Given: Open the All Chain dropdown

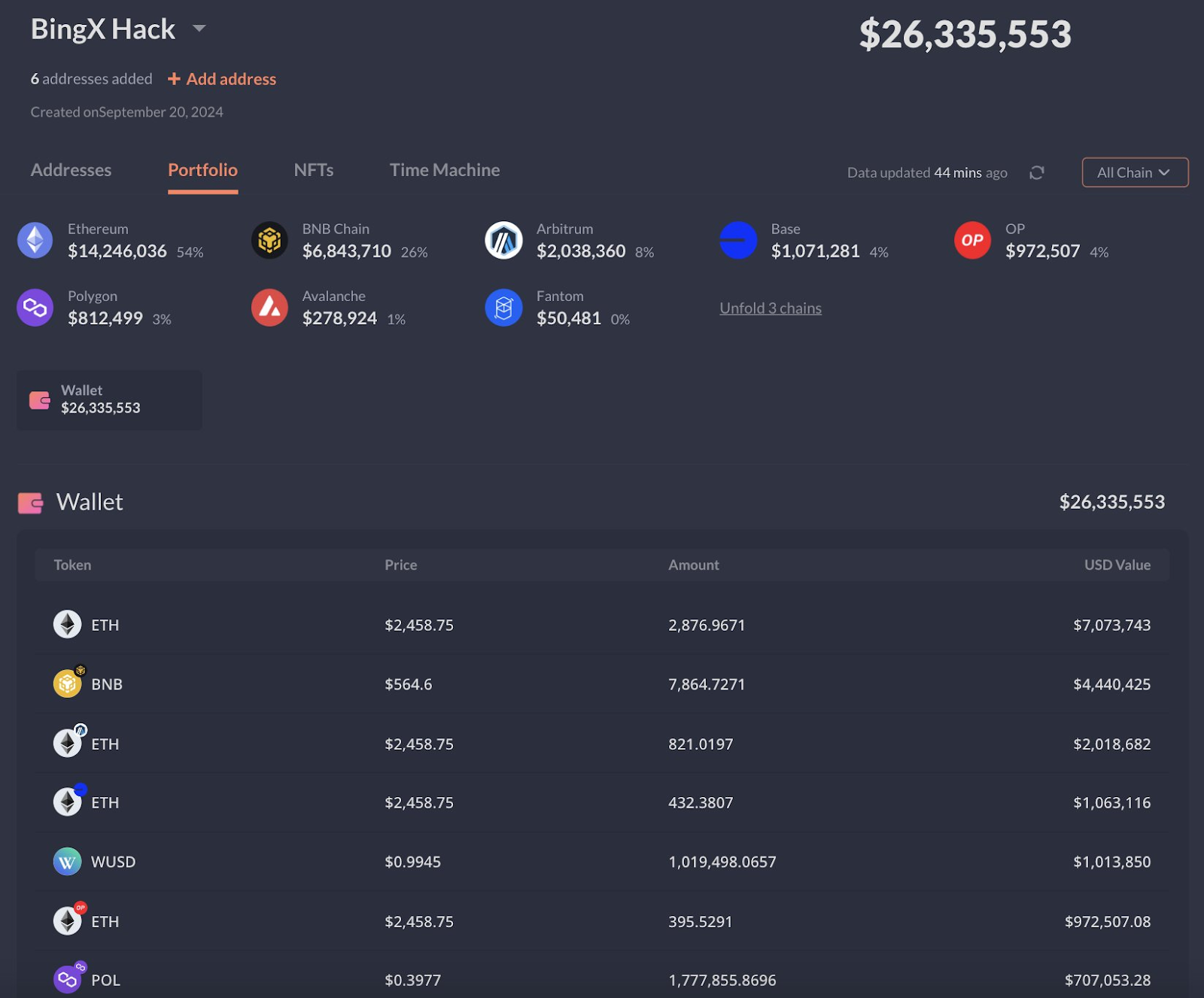Looking at the screenshot, I should [1134, 172].
